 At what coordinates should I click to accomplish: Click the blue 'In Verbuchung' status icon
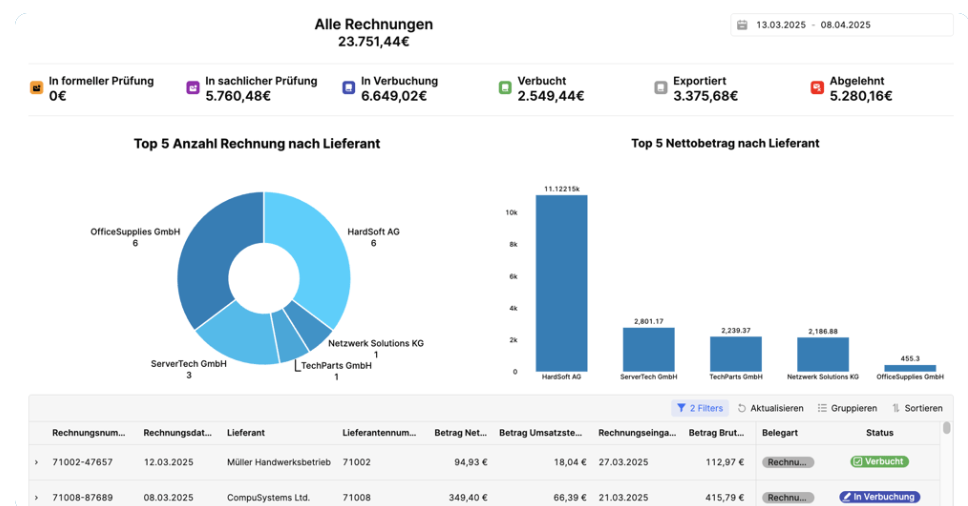click(x=349, y=88)
